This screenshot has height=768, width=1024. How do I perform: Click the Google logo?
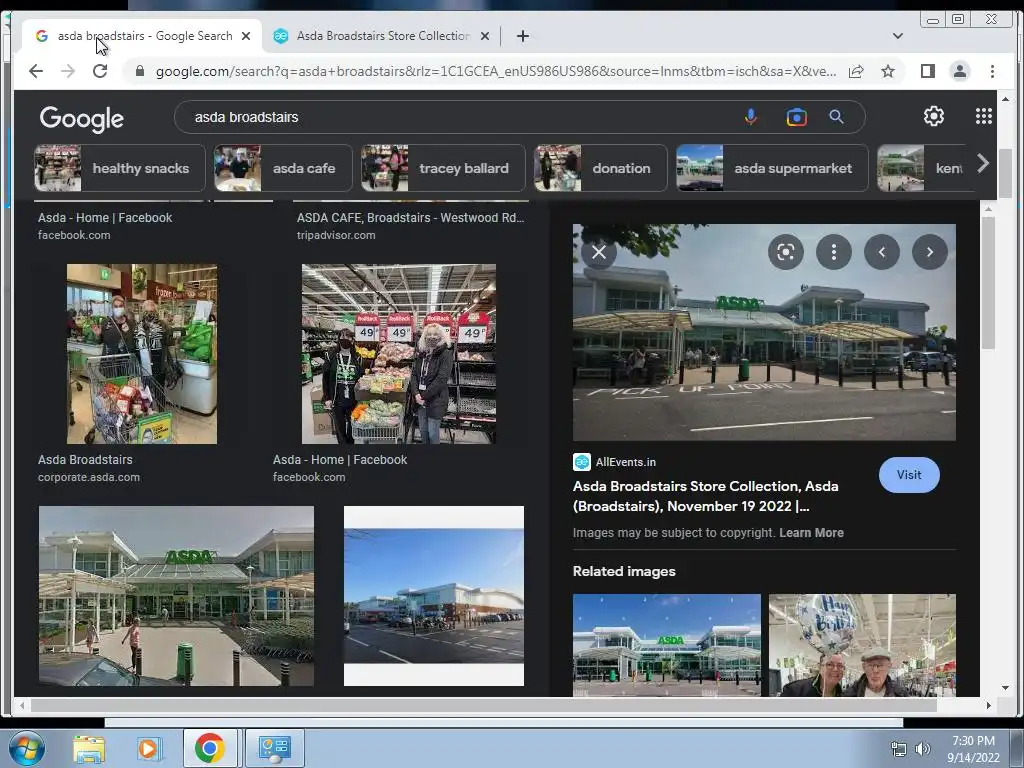[82, 119]
